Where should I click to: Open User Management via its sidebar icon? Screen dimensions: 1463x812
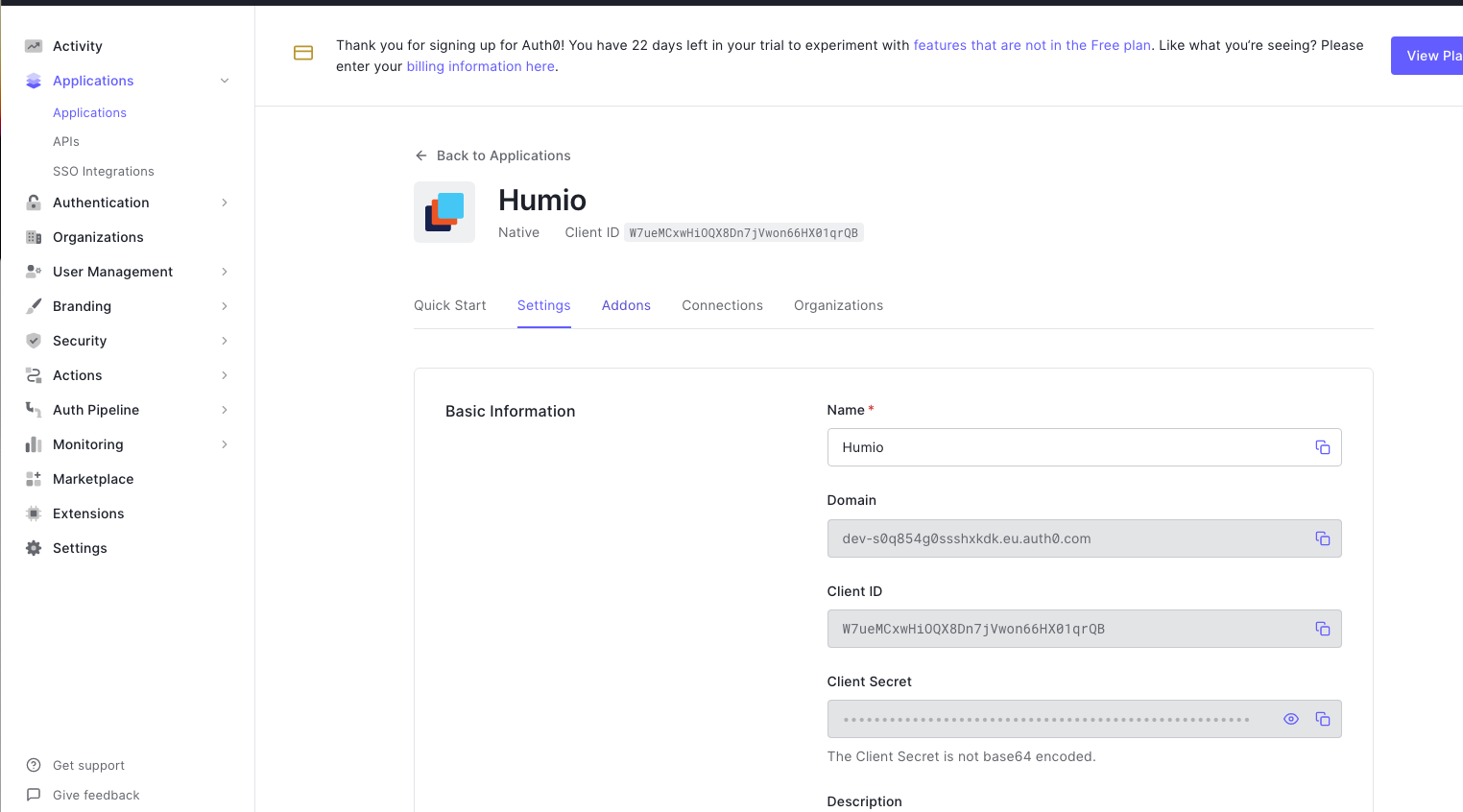coord(34,272)
